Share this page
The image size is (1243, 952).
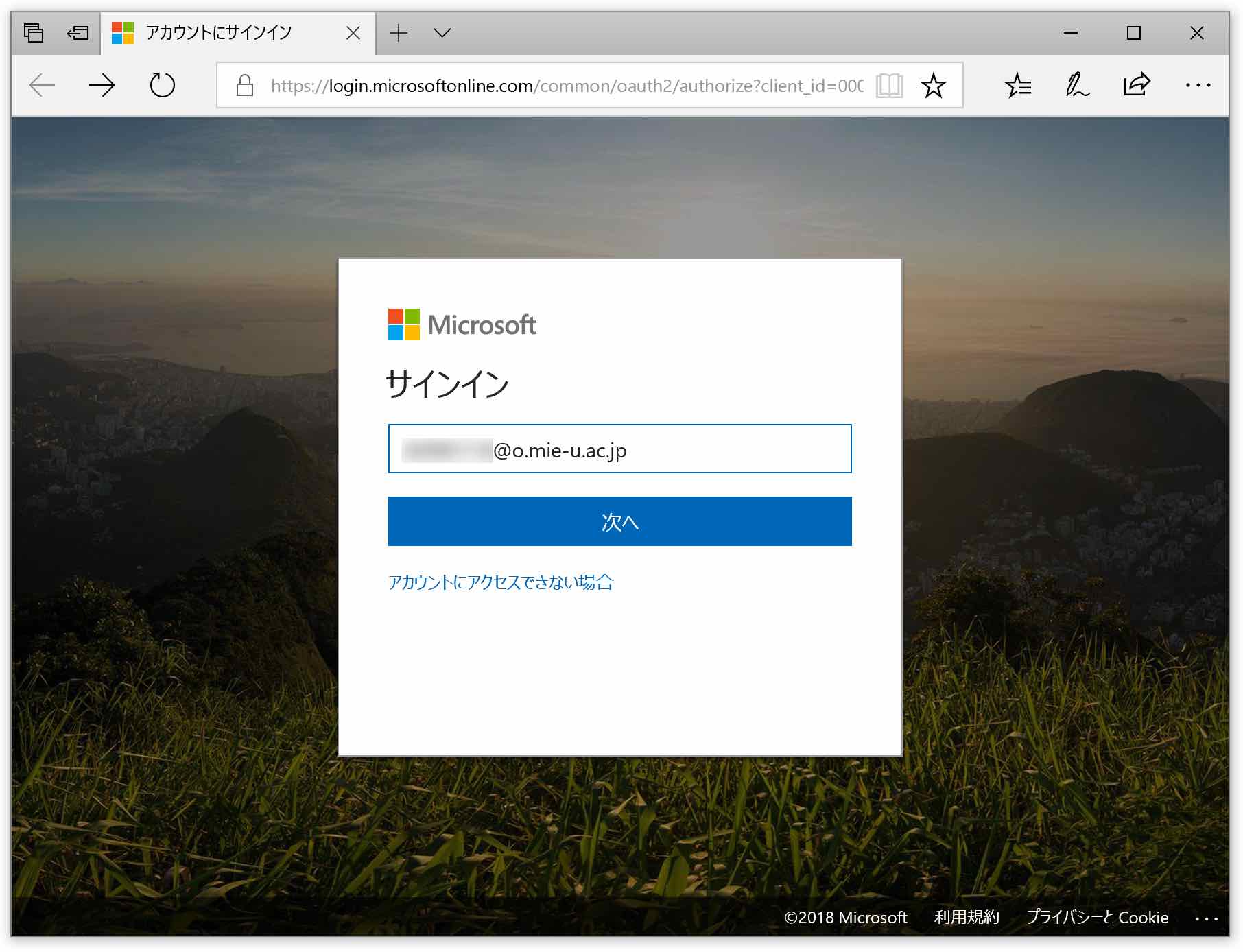tap(1137, 84)
